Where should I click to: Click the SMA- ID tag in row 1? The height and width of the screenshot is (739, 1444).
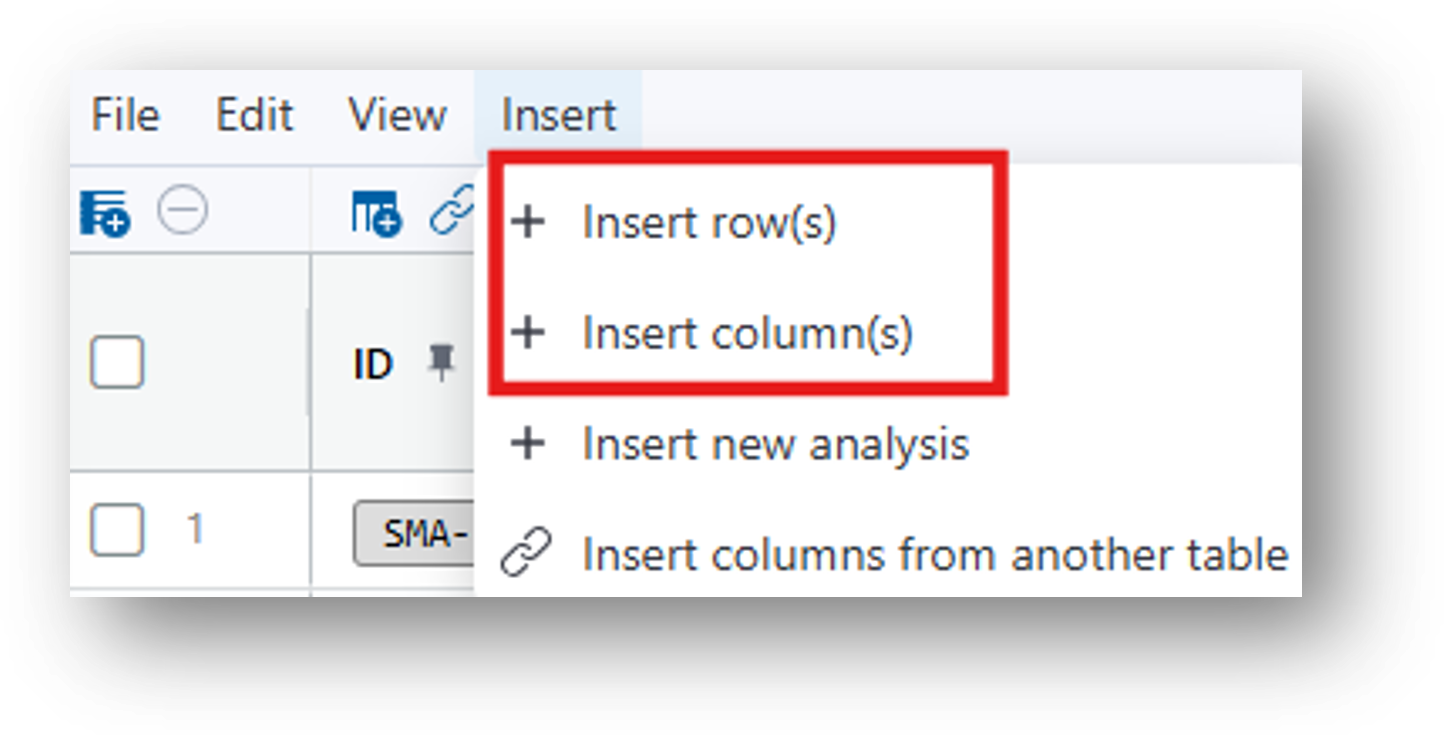414,535
